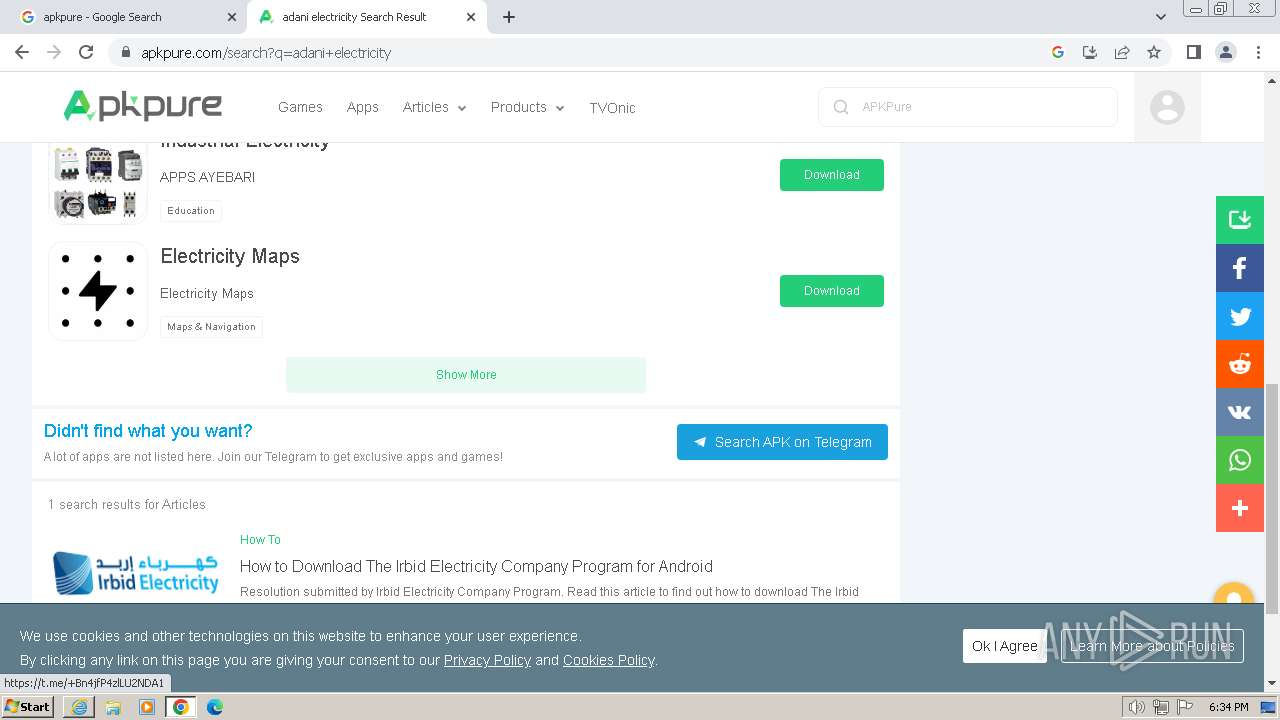Screen dimensions: 1280x720
Task: Bookmark this page with the star icon
Action: pos(1154,52)
